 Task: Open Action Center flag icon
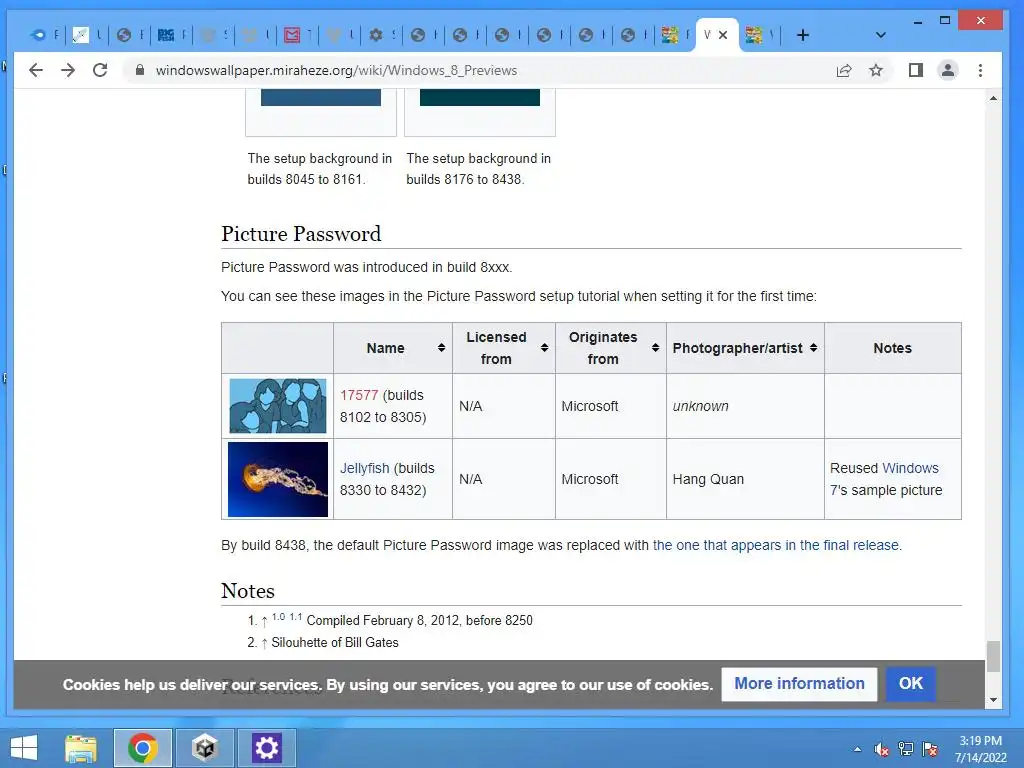[930, 749]
